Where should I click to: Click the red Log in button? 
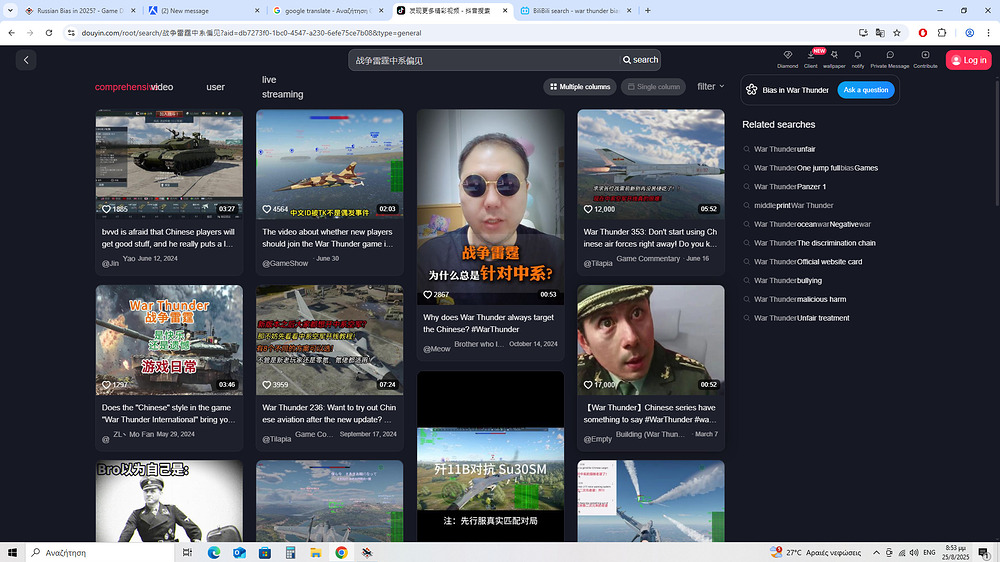point(968,60)
